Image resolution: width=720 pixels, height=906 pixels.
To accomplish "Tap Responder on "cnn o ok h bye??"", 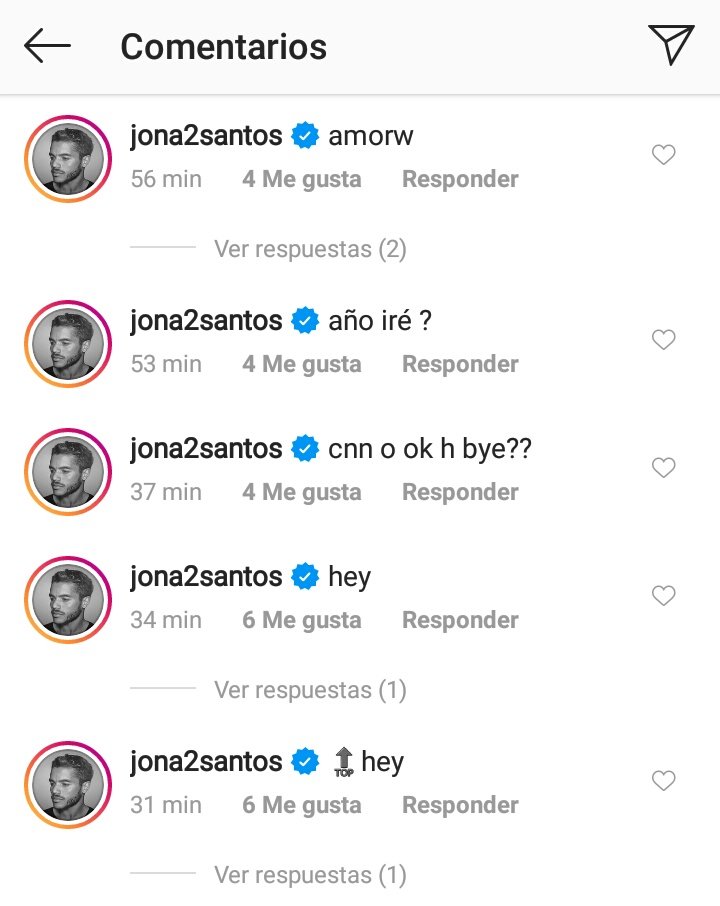I will 460,493.
